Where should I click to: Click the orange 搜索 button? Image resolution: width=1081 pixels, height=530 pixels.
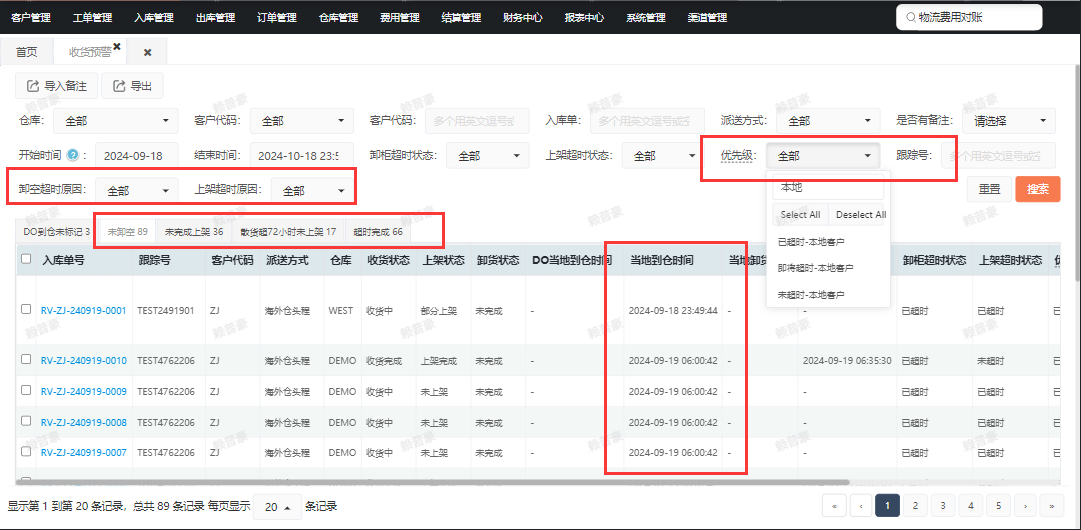(x=1038, y=190)
